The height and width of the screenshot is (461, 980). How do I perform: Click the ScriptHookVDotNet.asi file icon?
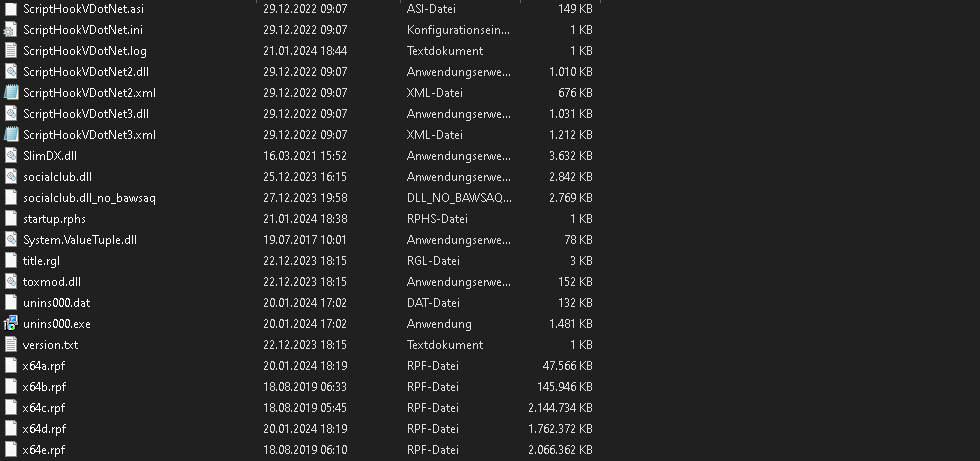(x=11, y=8)
